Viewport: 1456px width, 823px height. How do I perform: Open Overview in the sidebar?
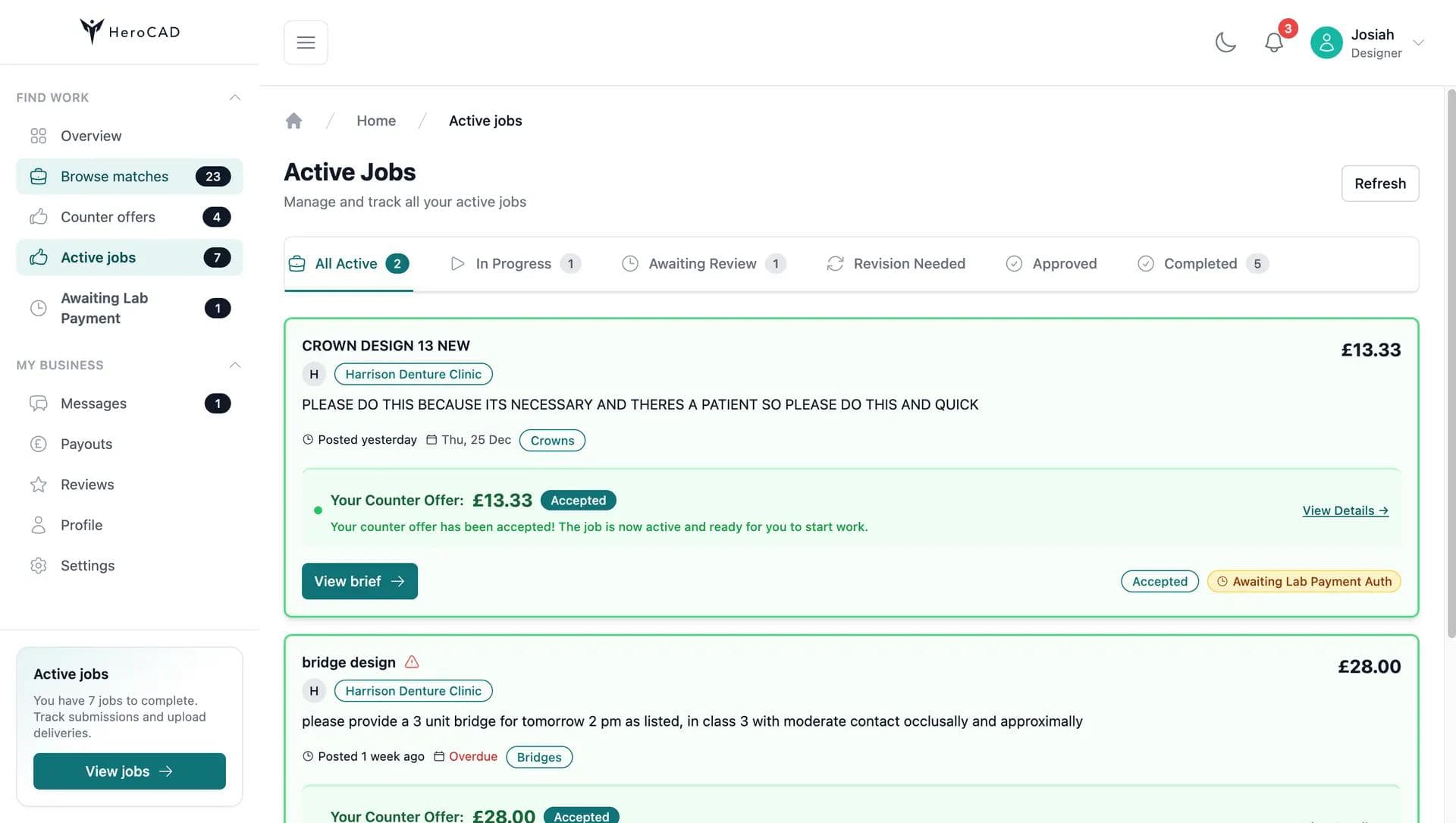coord(91,136)
